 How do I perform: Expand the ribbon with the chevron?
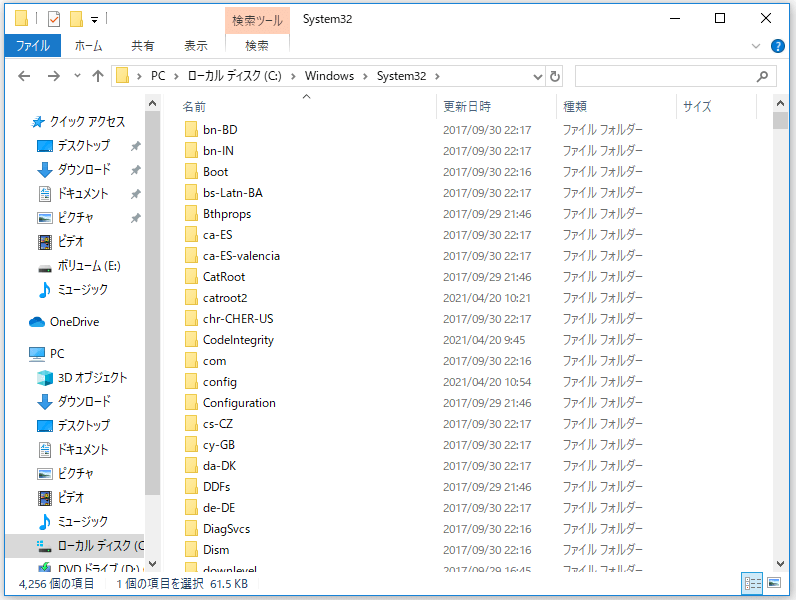[756, 46]
